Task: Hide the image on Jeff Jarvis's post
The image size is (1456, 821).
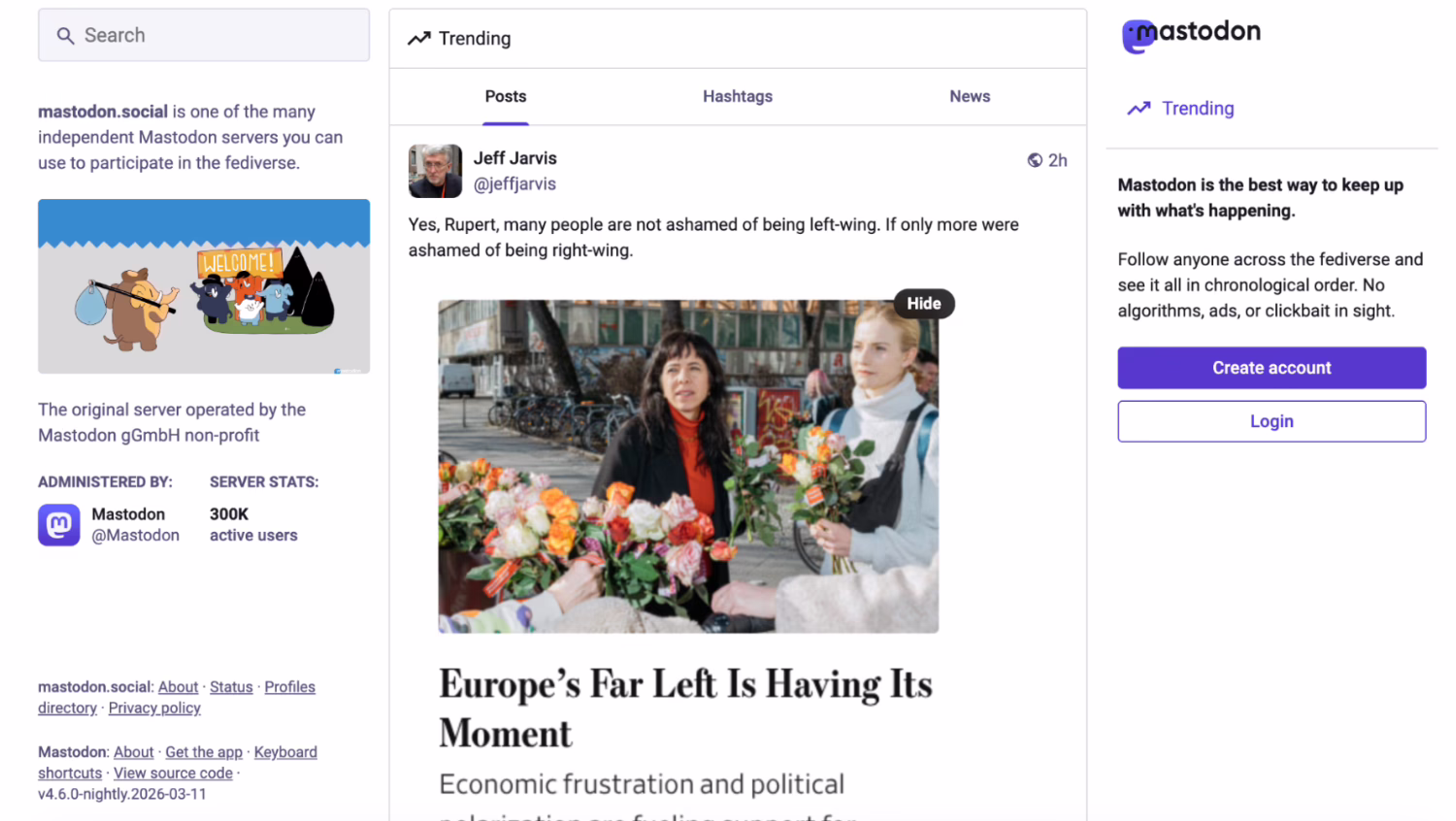Action: click(923, 303)
